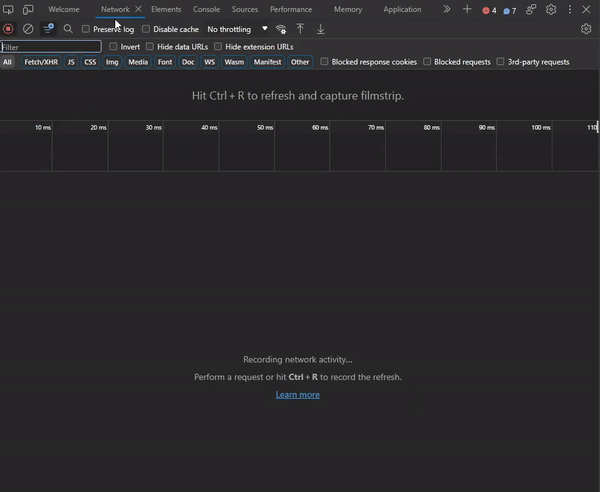Show more tabs chevron
The height and width of the screenshot is (492, 600).
click(x=447, y=9)
